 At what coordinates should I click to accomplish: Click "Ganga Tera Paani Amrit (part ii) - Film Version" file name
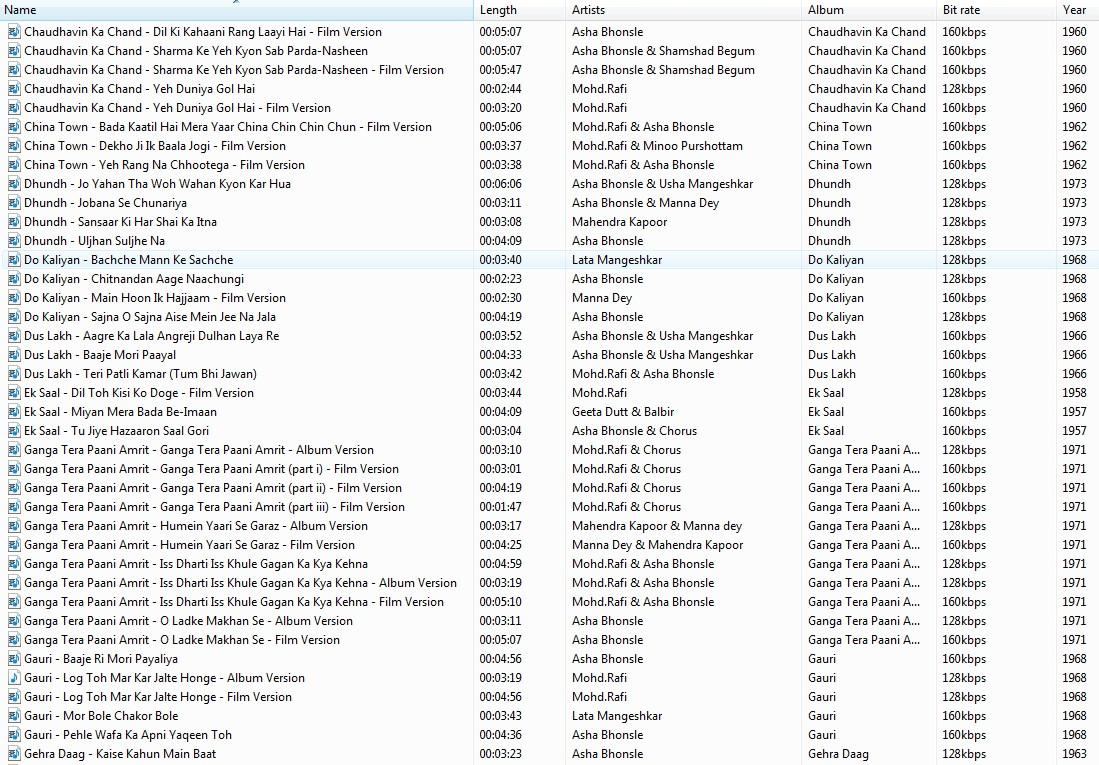pyautogui.click(x=213, y=487)
